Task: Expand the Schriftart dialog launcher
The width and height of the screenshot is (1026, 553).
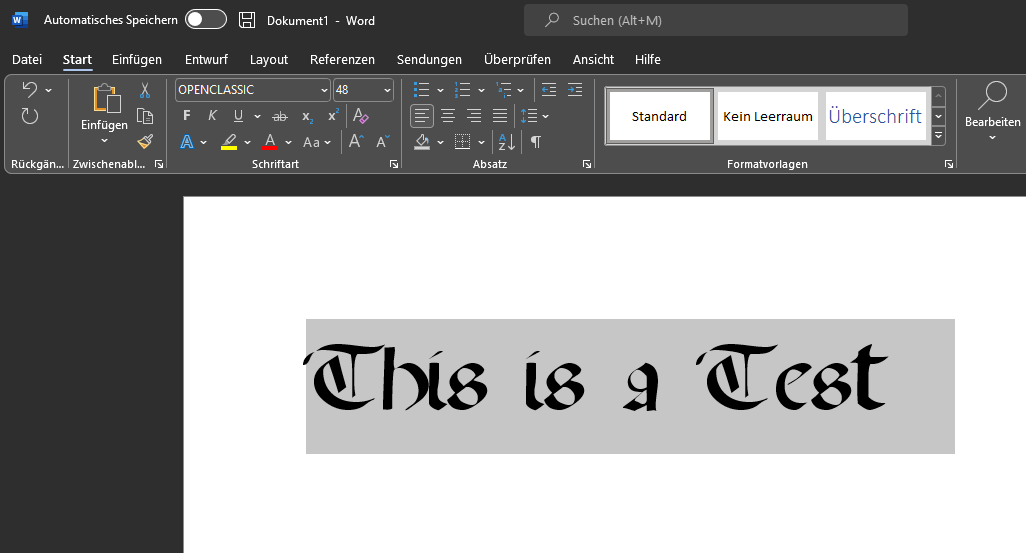Action: [x=393, y=164]
